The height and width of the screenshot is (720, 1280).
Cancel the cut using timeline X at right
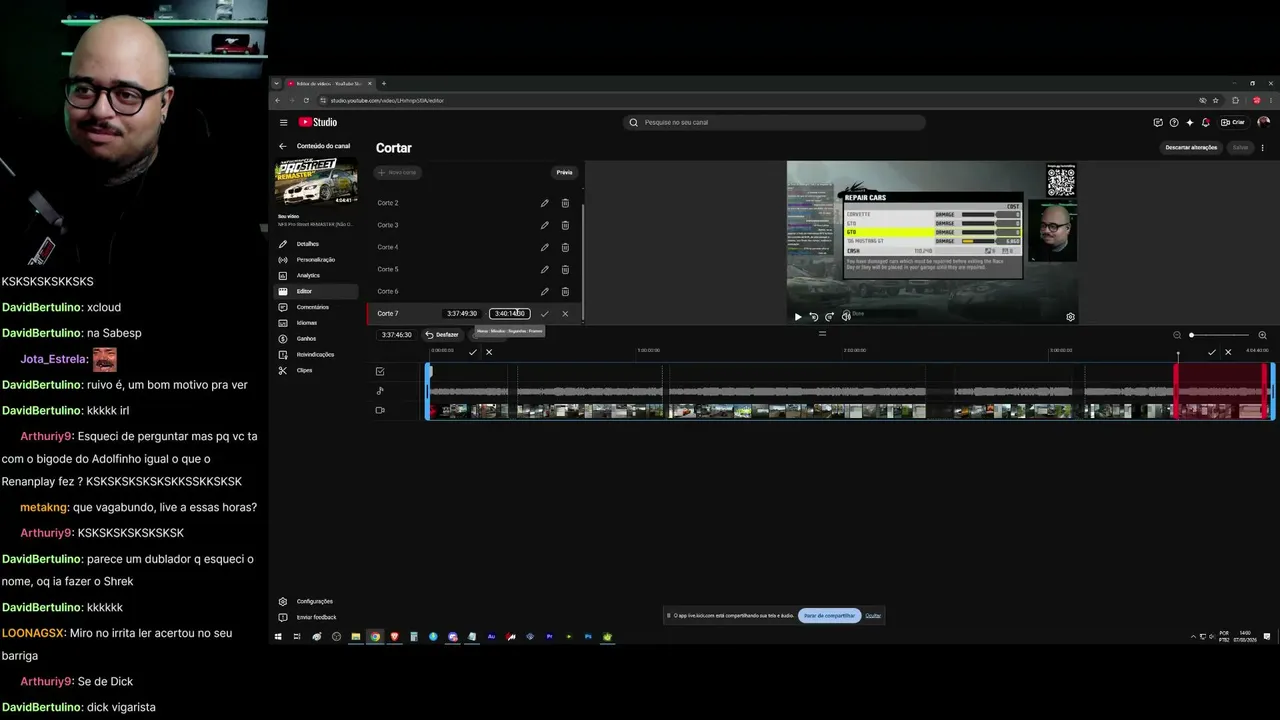(x=1228, y=352)
